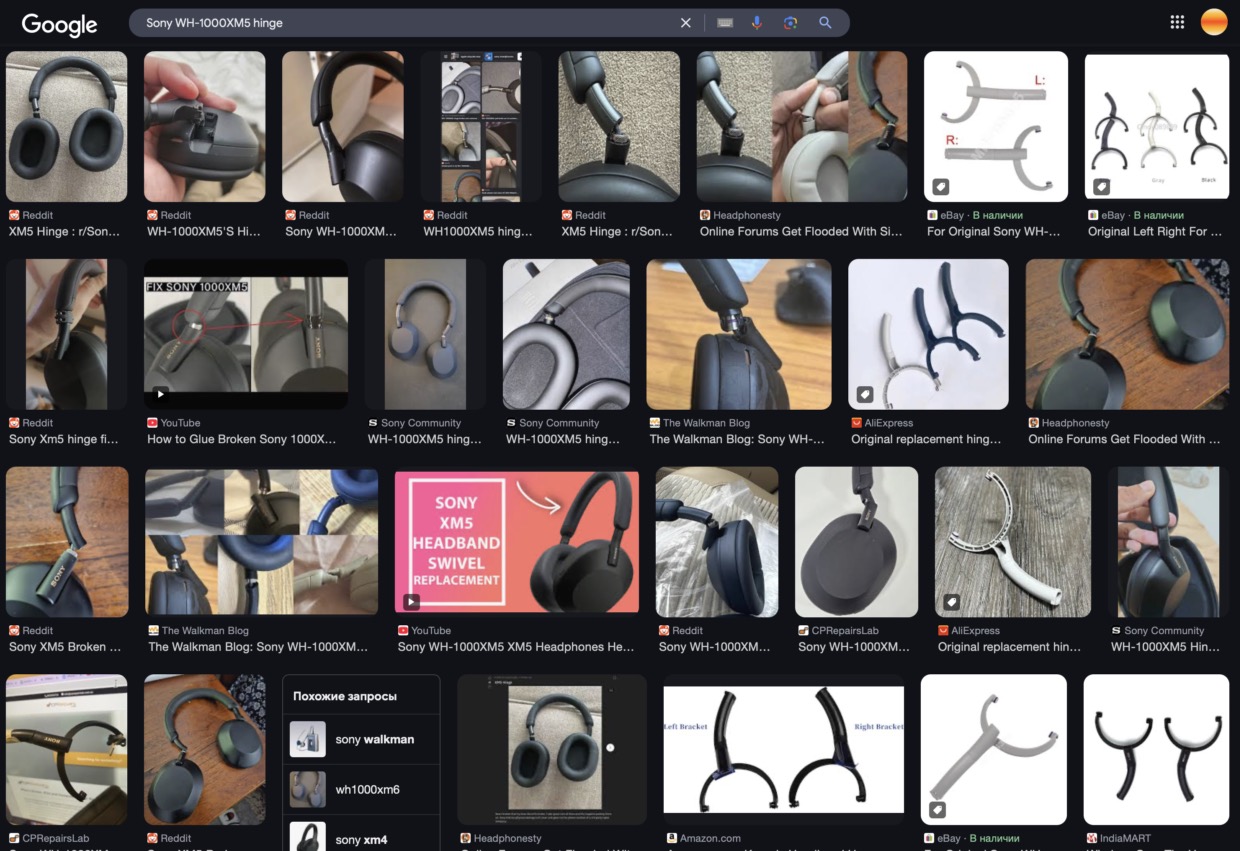Click 'Похожие запросы' heading text
The height and width of the screenshot is (851, 1240).
345,696
